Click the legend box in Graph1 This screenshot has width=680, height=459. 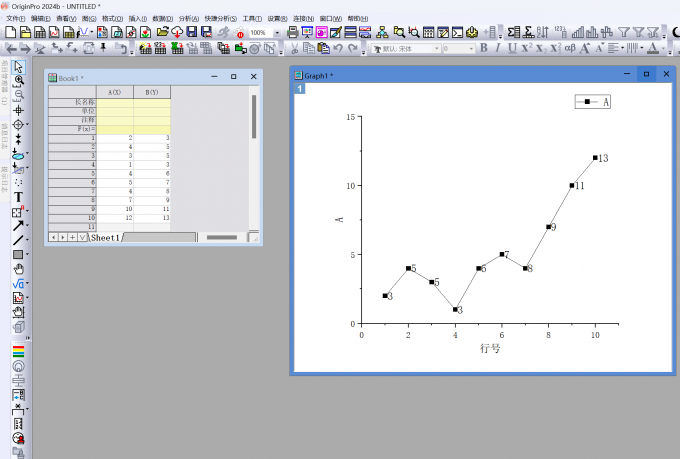click(592, 102)
